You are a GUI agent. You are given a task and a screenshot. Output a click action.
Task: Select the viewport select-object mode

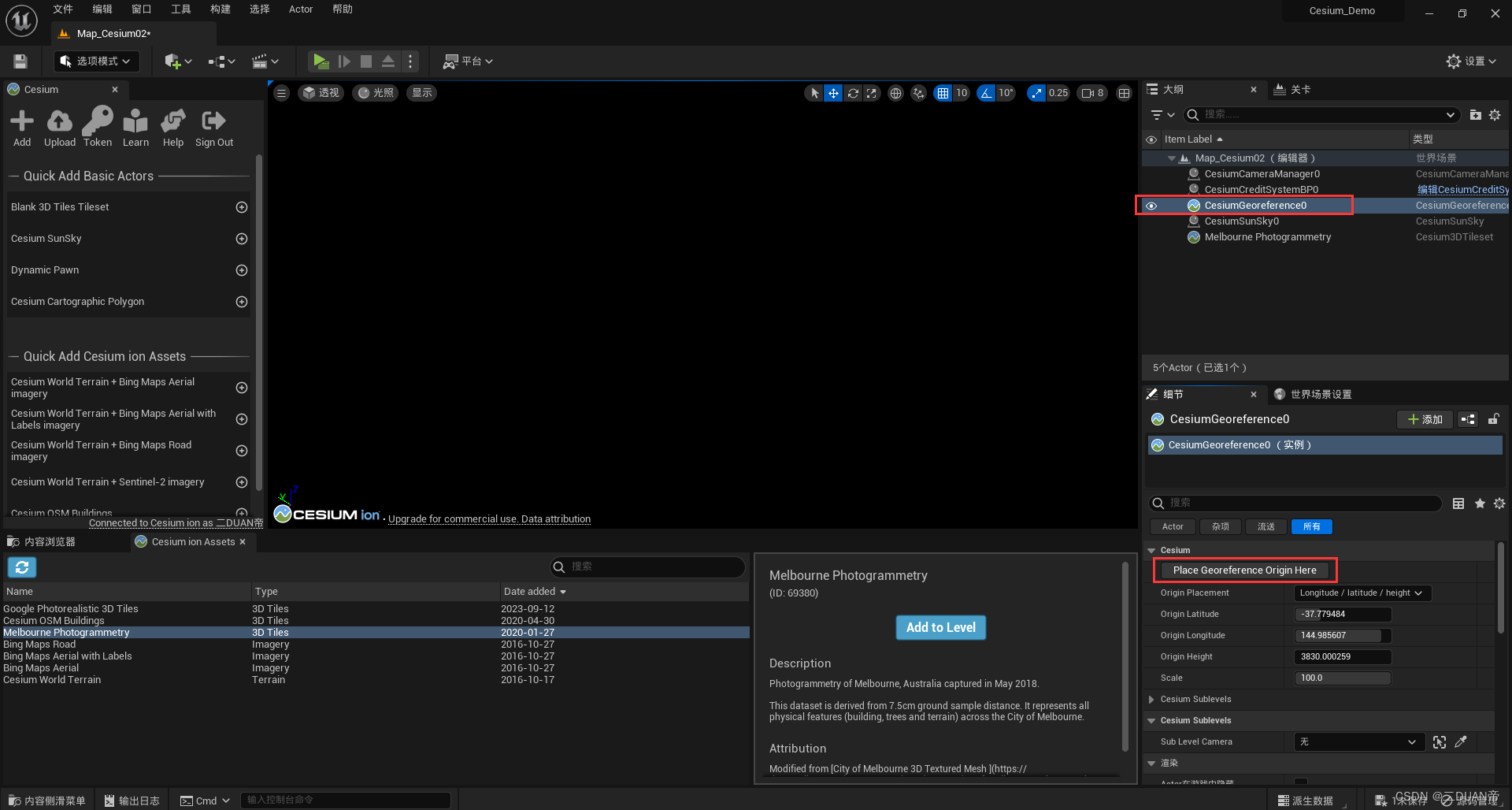[814, 93]
